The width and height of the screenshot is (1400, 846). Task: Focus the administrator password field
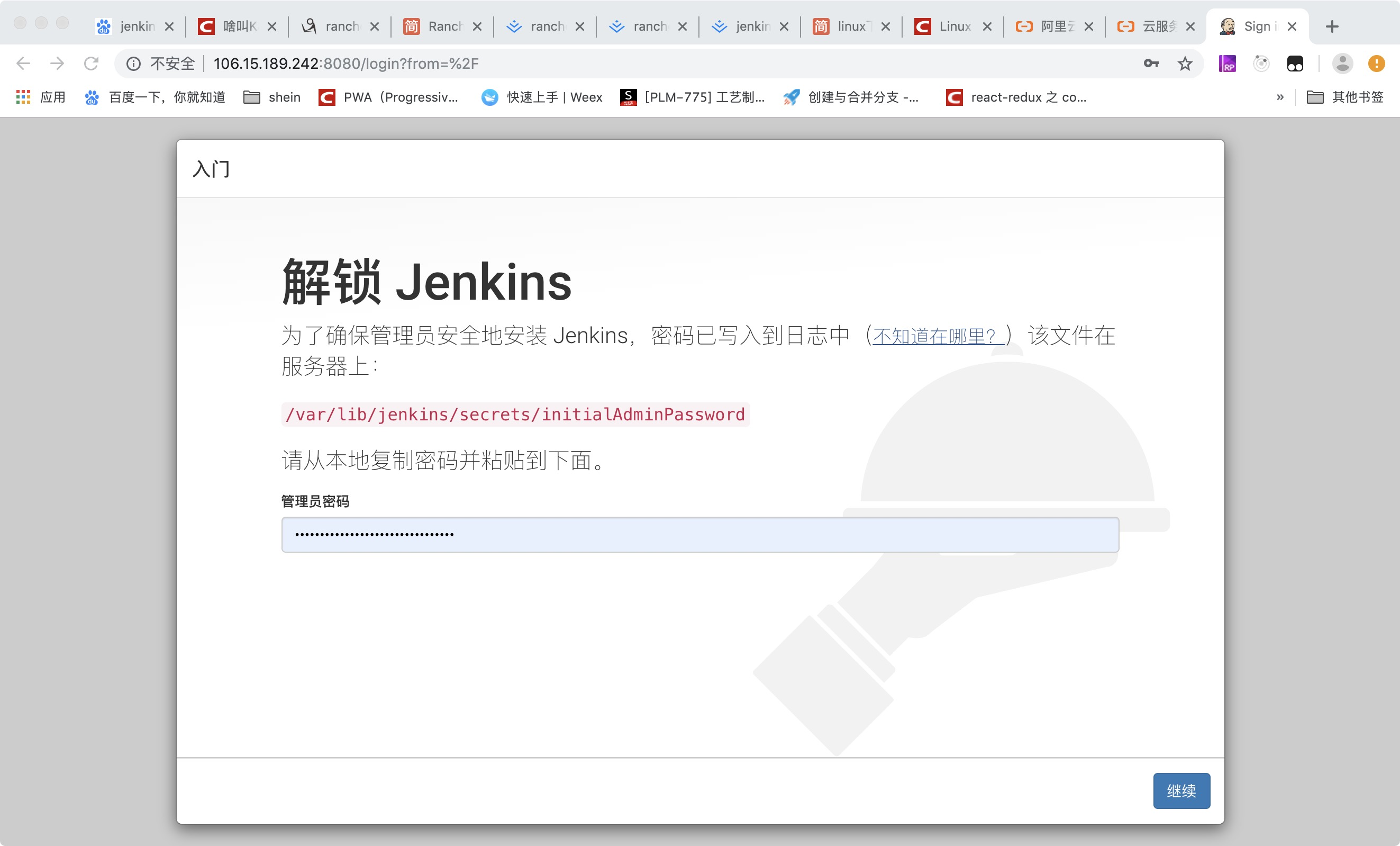point(700,534)
